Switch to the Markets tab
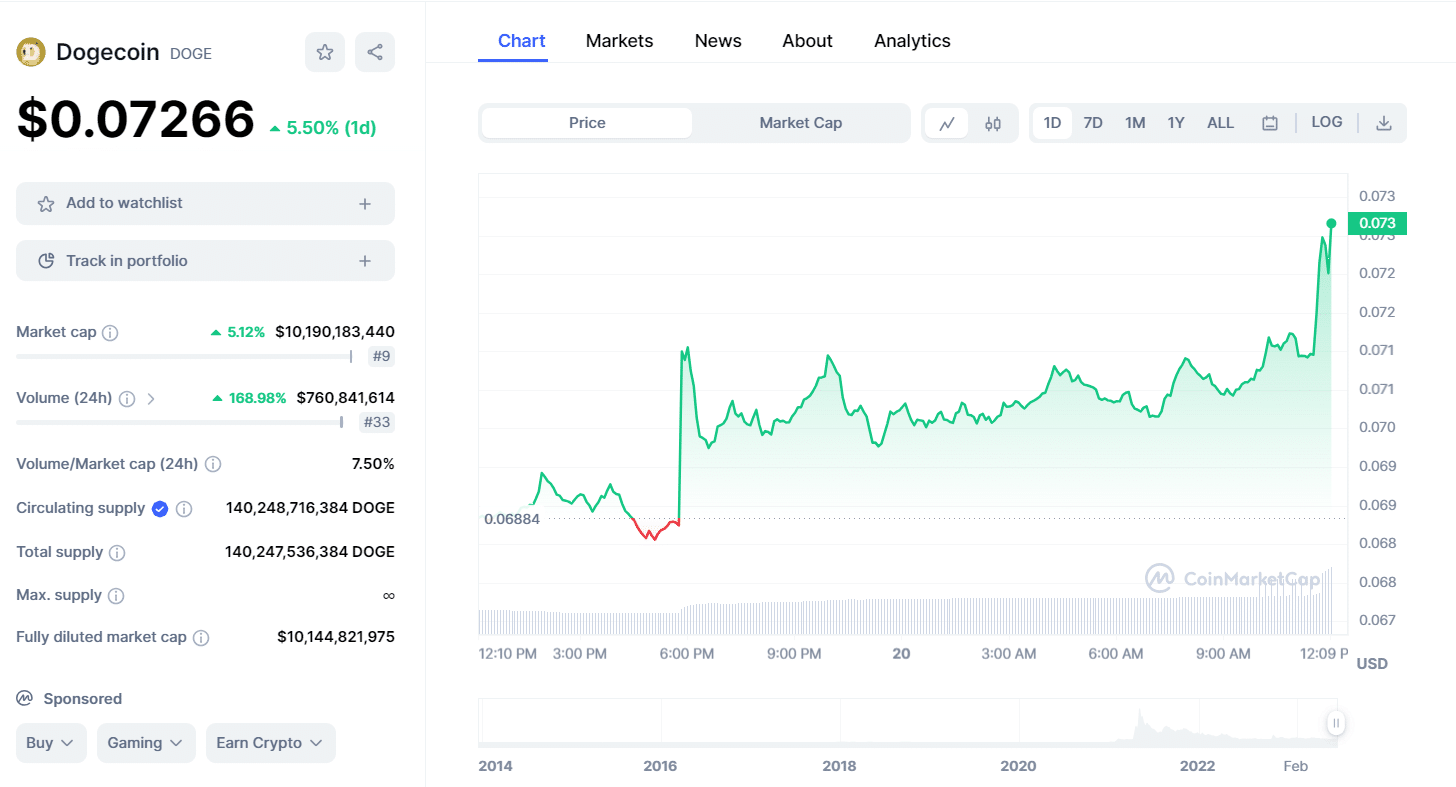 pyautogui.click(x=620, y=41)
